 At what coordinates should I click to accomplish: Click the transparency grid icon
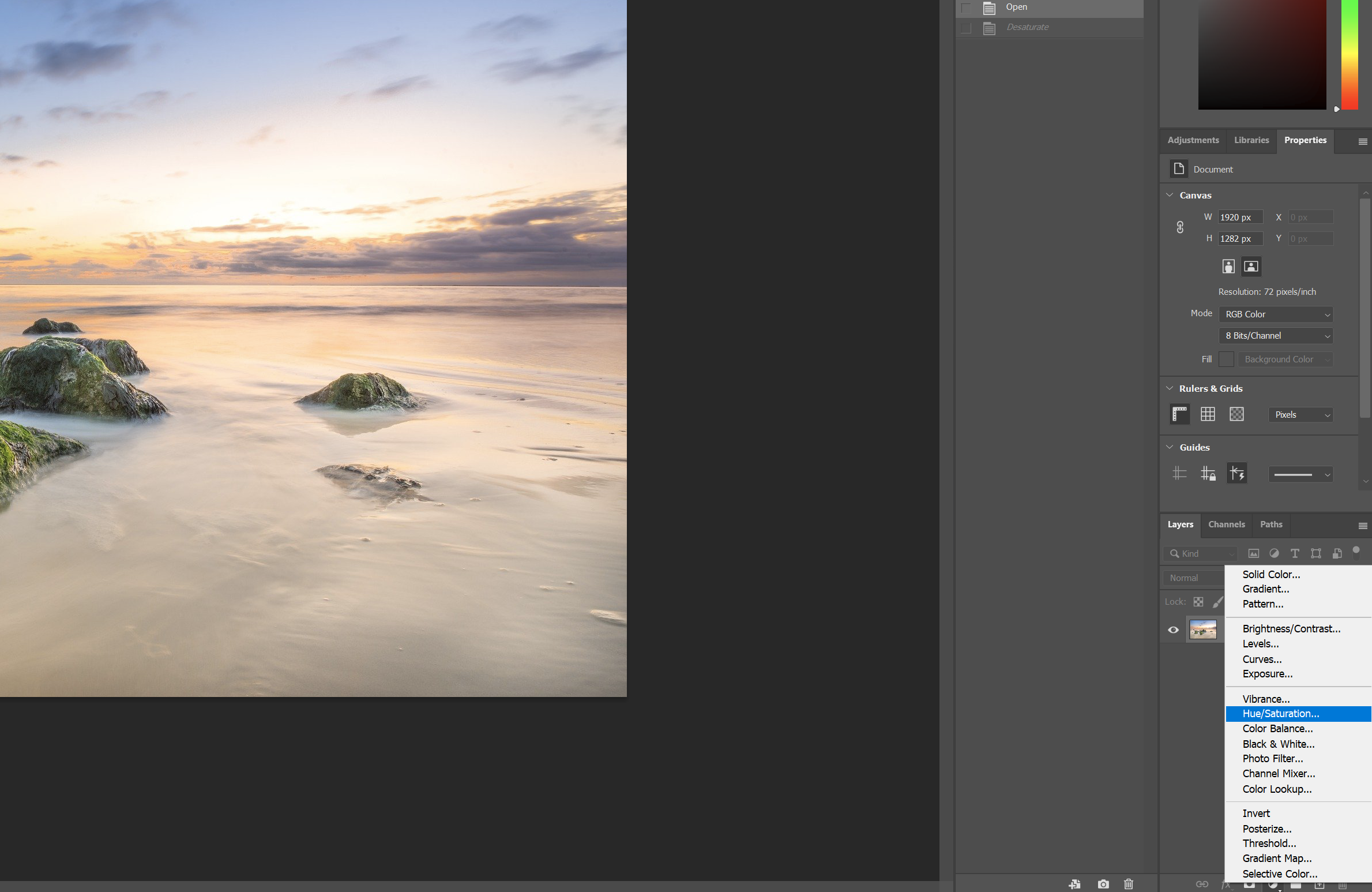(x=1236, y=414)
